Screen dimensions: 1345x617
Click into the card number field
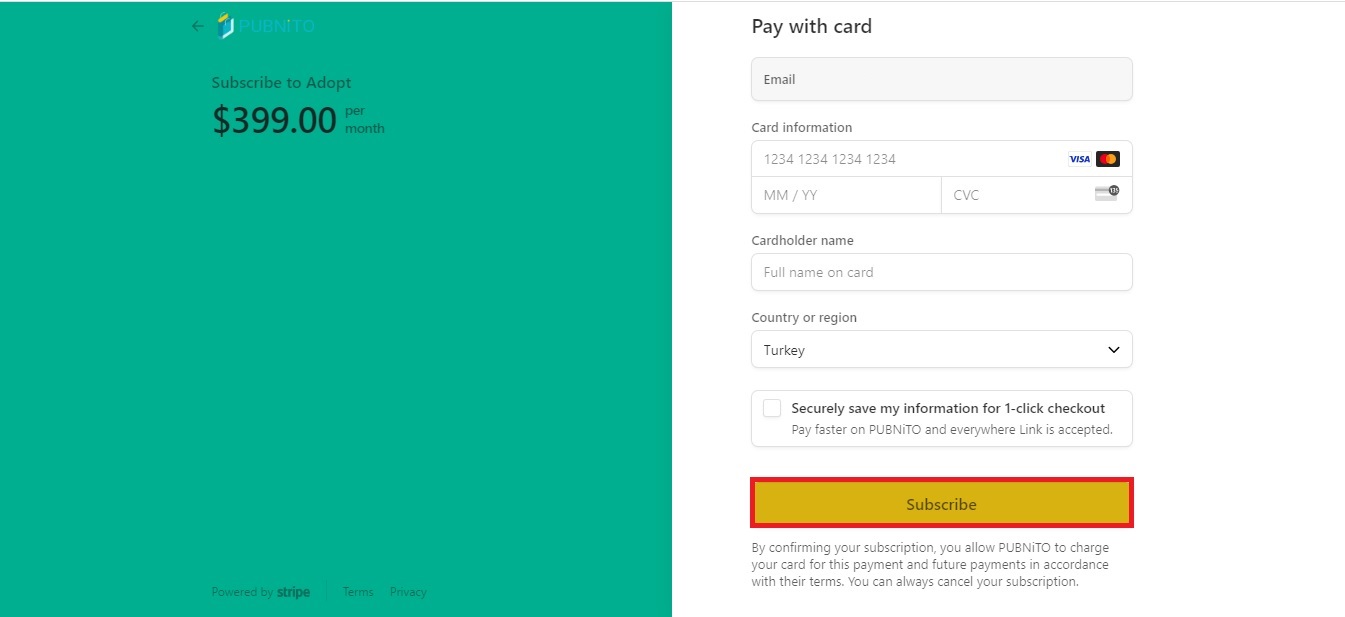point(900,159)
